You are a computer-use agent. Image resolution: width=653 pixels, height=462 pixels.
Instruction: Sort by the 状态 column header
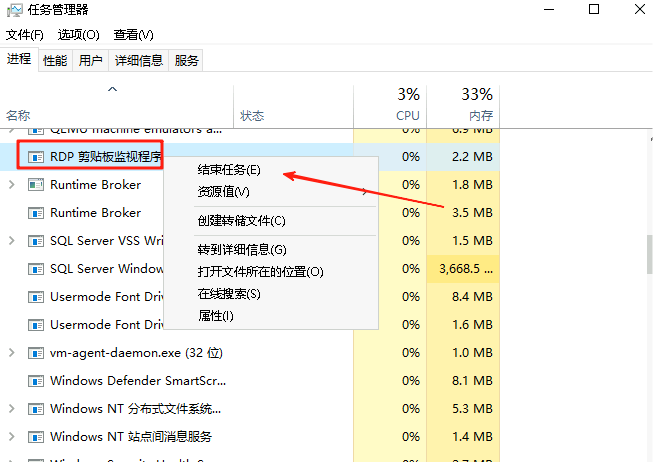(294, 107)
